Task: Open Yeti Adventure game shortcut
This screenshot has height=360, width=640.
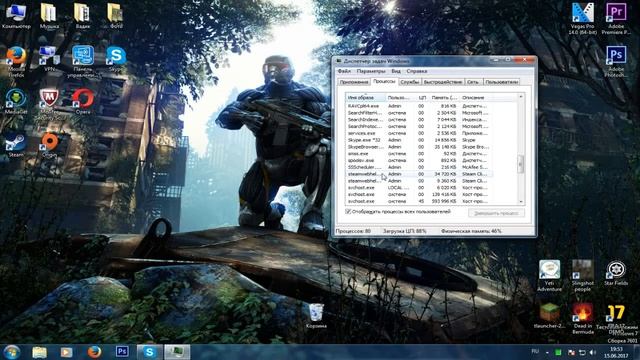Action: pyautogui.click(x=549, y=276)
